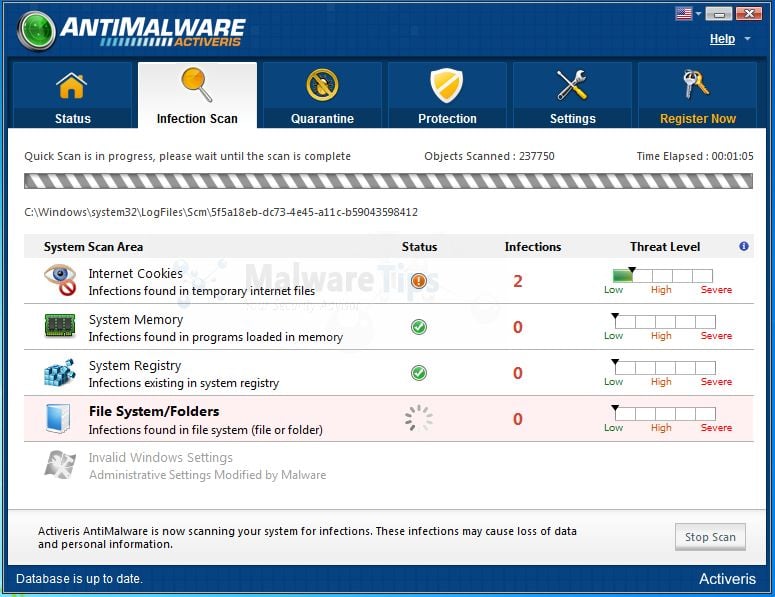Expand the Help dropdown arrow
Screen dimensions: 775x597
747,39
